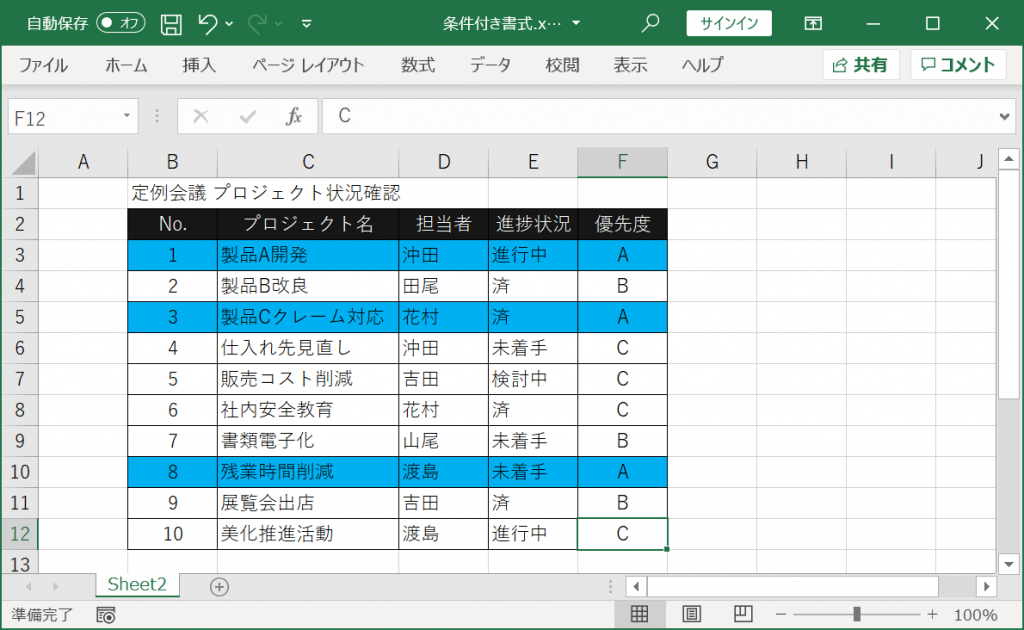Image resolution: width=1024 pixels, height=630 pixels.
Task: Open the ヘルプ tab
Action: tap(703, 65)
